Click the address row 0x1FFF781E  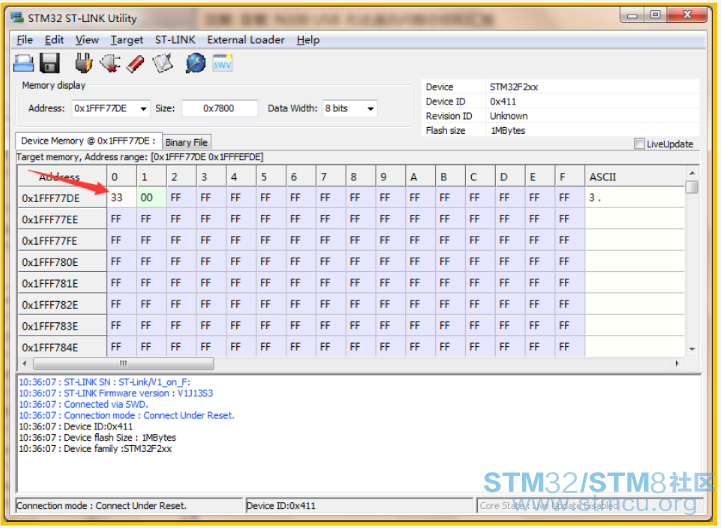coord(63,283)
